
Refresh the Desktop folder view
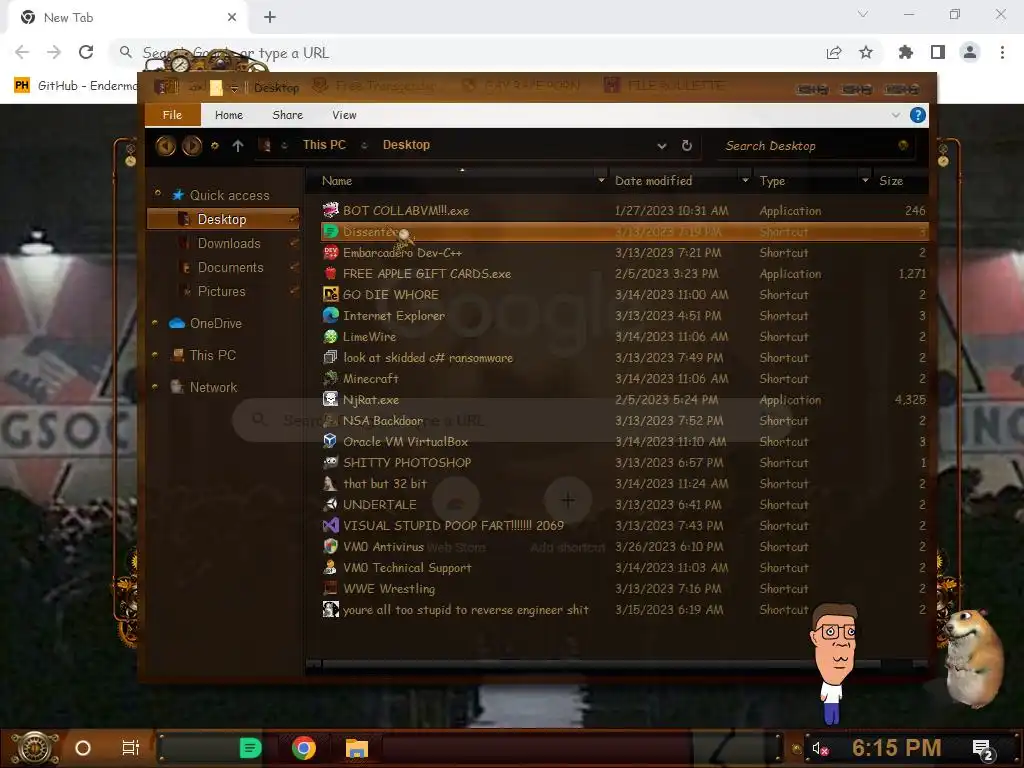coord(686,145)
